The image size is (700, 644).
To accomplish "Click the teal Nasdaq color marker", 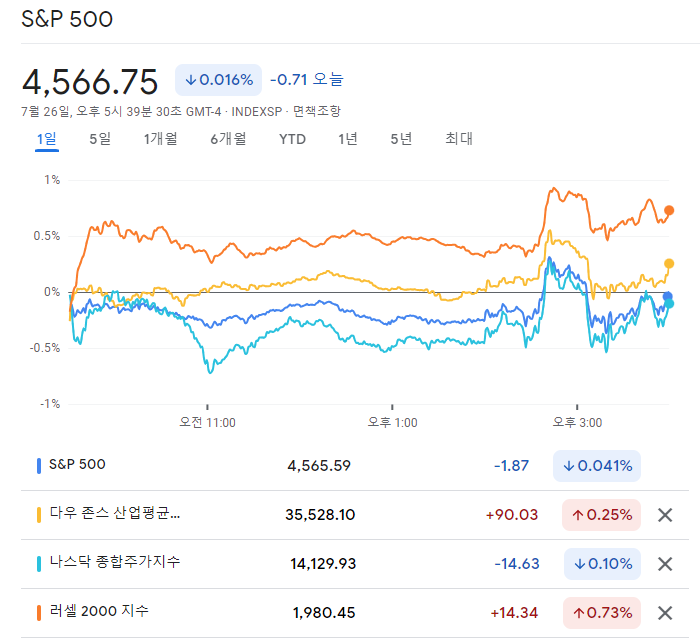I will [x=39, y=564].
